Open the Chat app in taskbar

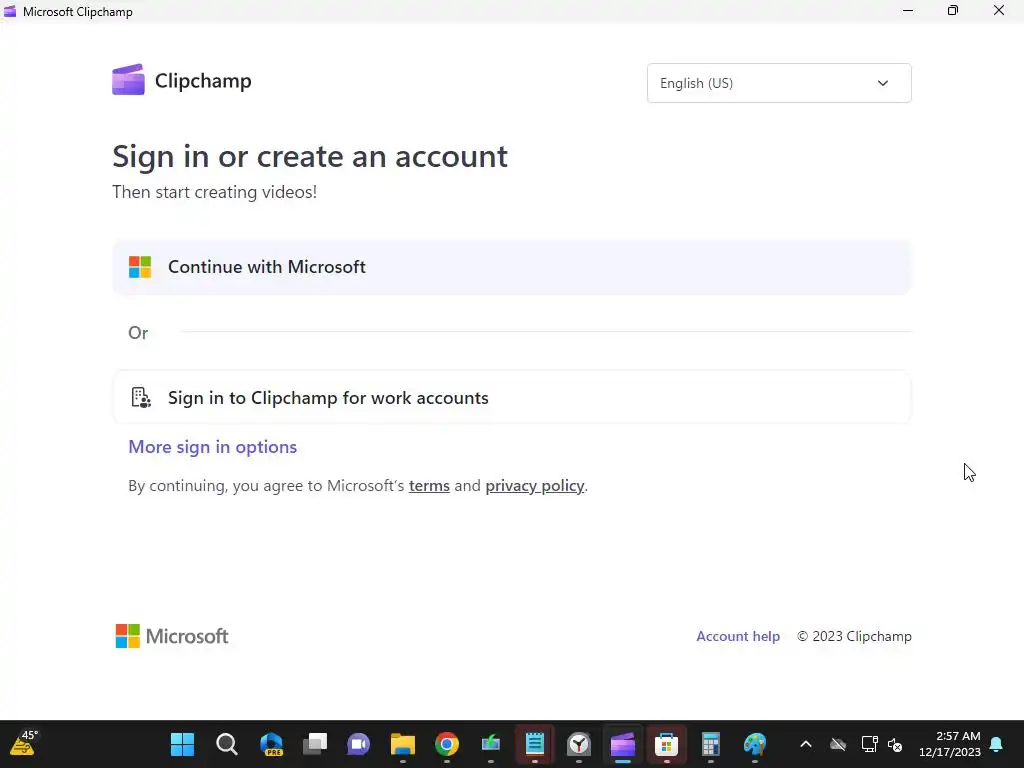click(359, 744)
